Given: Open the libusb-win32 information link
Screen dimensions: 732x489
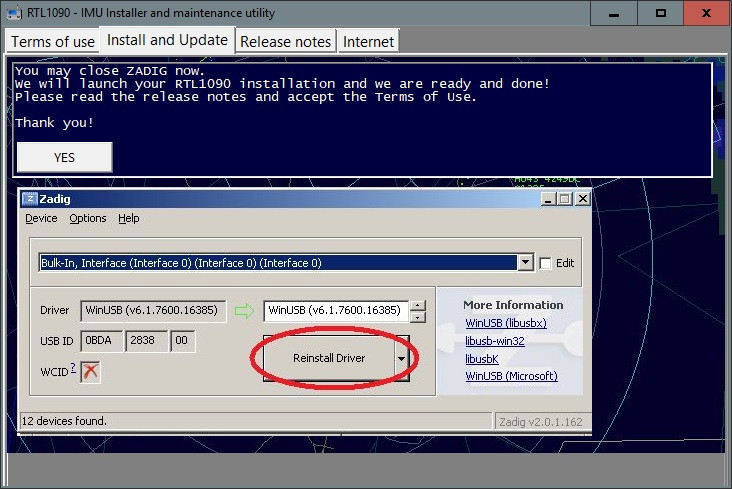Looking at the screenshot, I should 495,341.
